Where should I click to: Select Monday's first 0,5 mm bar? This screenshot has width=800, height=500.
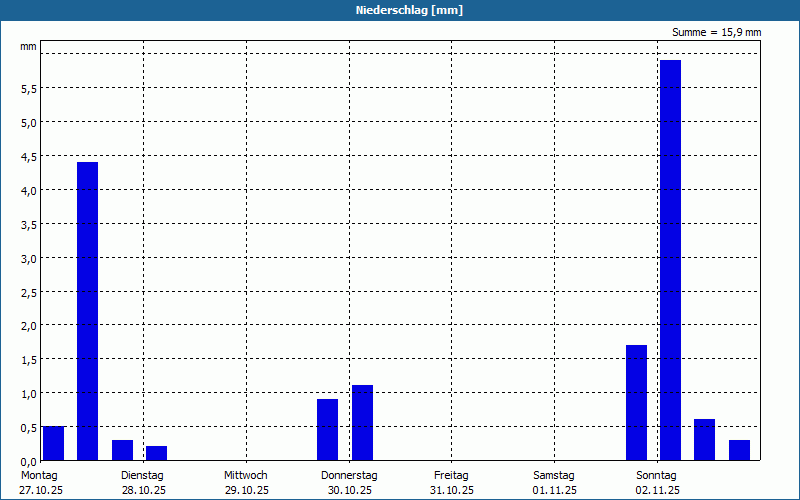click(x=54, y=443)
